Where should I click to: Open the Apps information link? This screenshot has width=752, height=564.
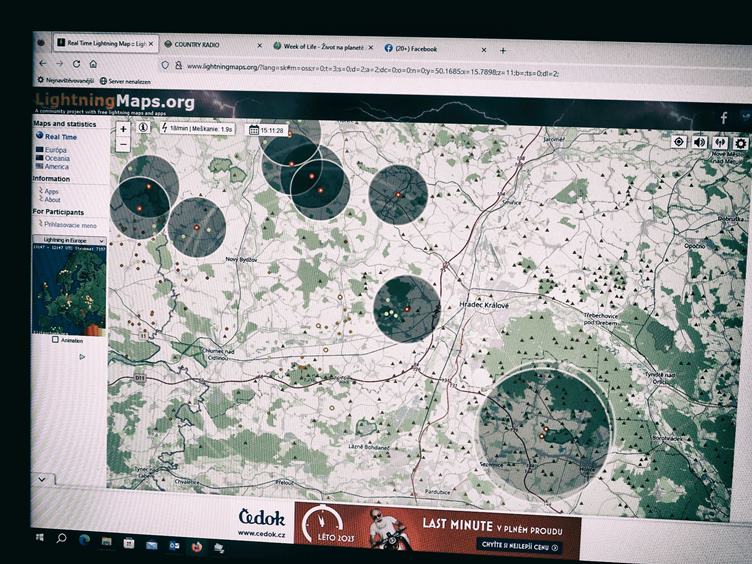(x=51, y=191)
